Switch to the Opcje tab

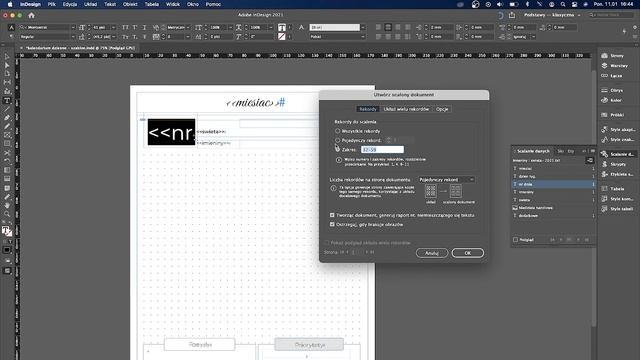pyautogui.click(x=442, y=109)
